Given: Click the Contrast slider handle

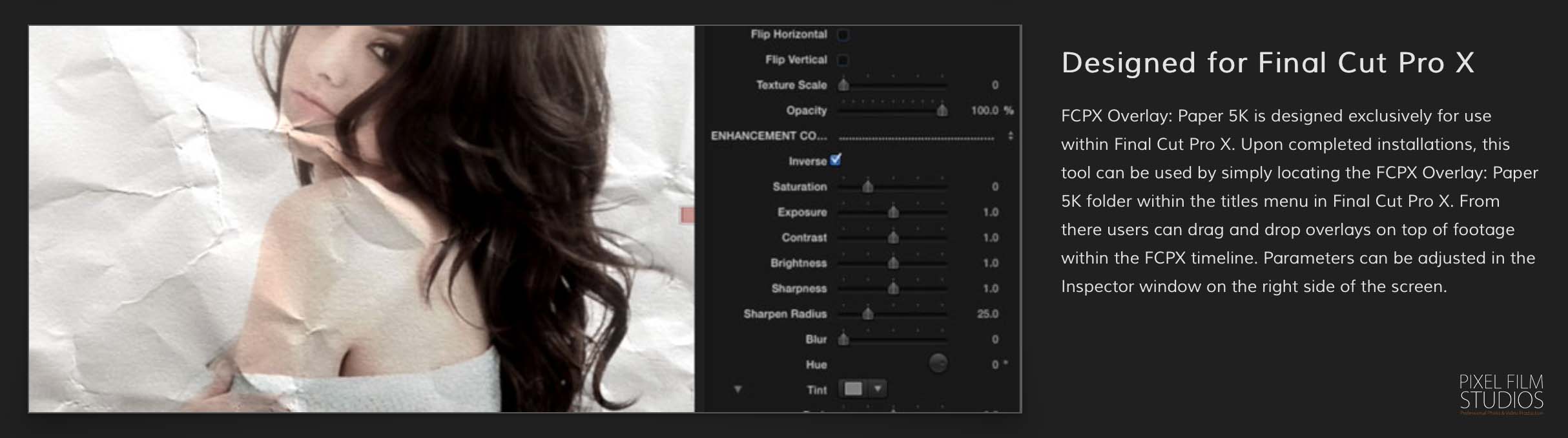Looking at the screenshot, I should coord(893,238).
